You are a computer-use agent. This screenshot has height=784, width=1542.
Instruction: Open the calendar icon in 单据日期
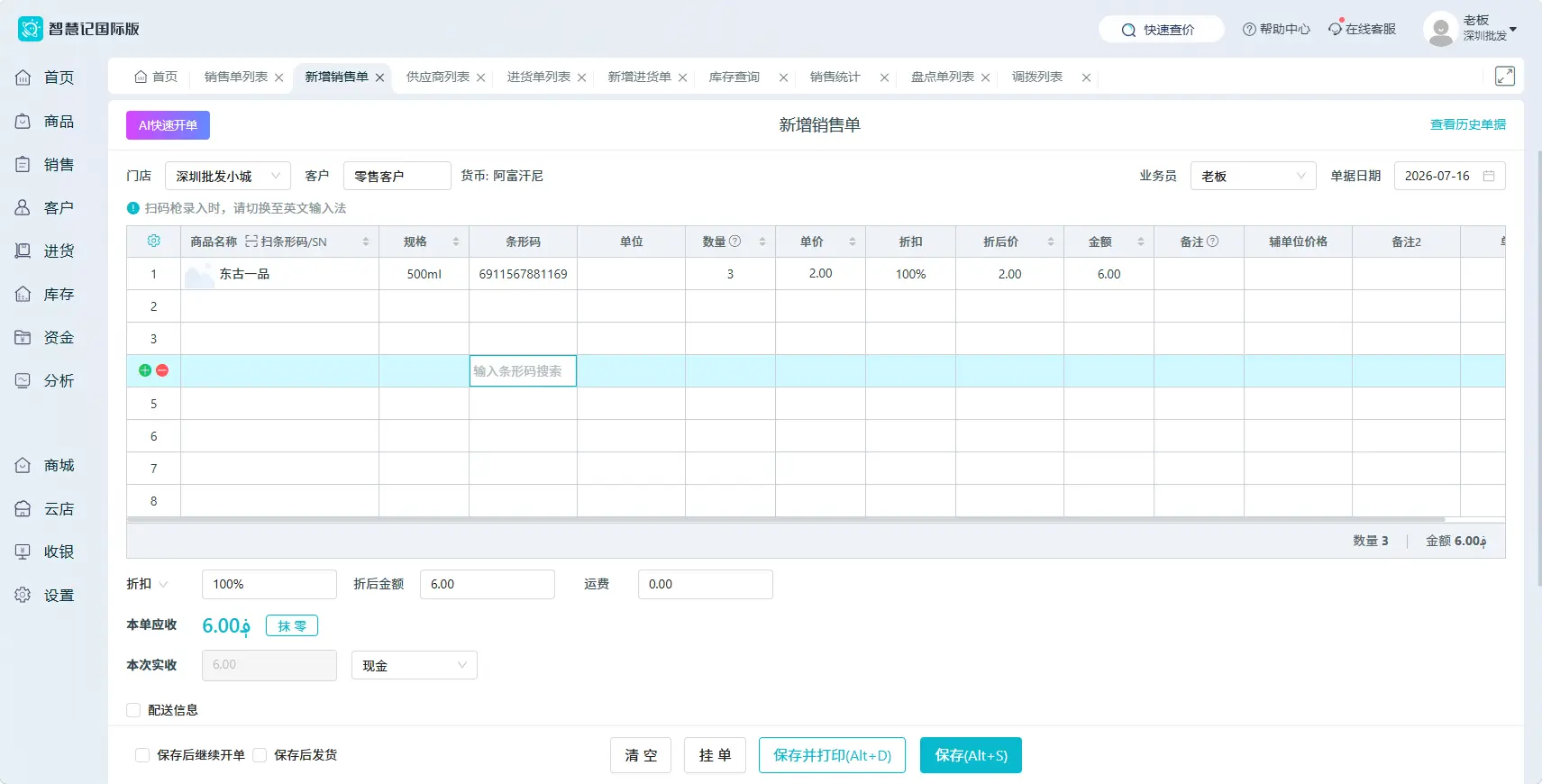(1489, 177)
